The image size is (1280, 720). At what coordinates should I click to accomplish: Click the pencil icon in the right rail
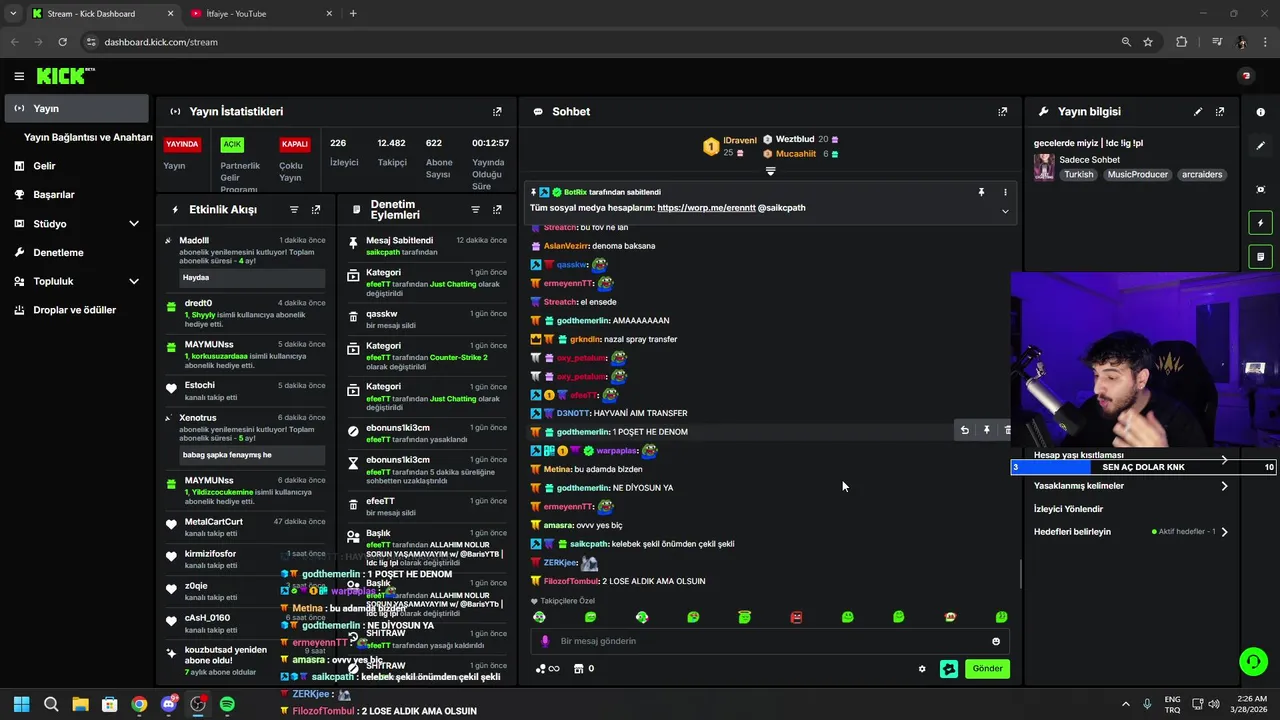click(1260, 146)
